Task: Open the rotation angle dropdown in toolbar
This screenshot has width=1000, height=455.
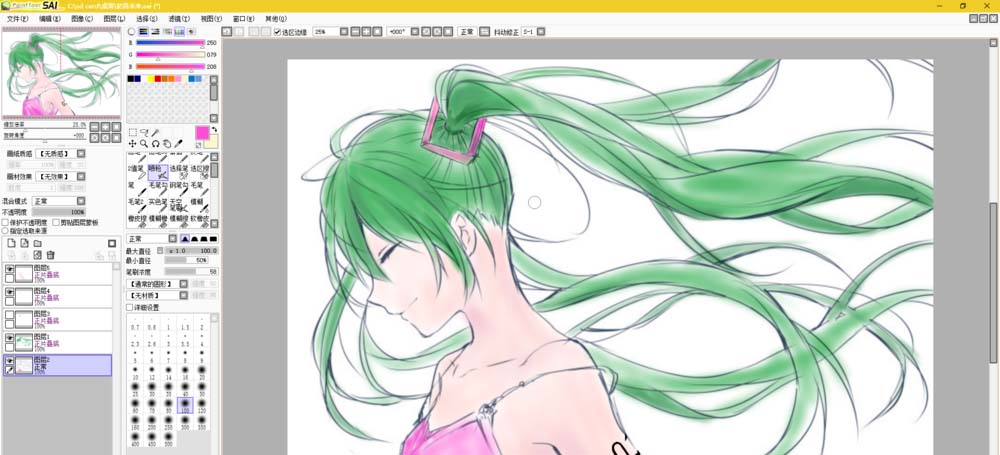Action: pyautogui.click(x=415, y=31)
